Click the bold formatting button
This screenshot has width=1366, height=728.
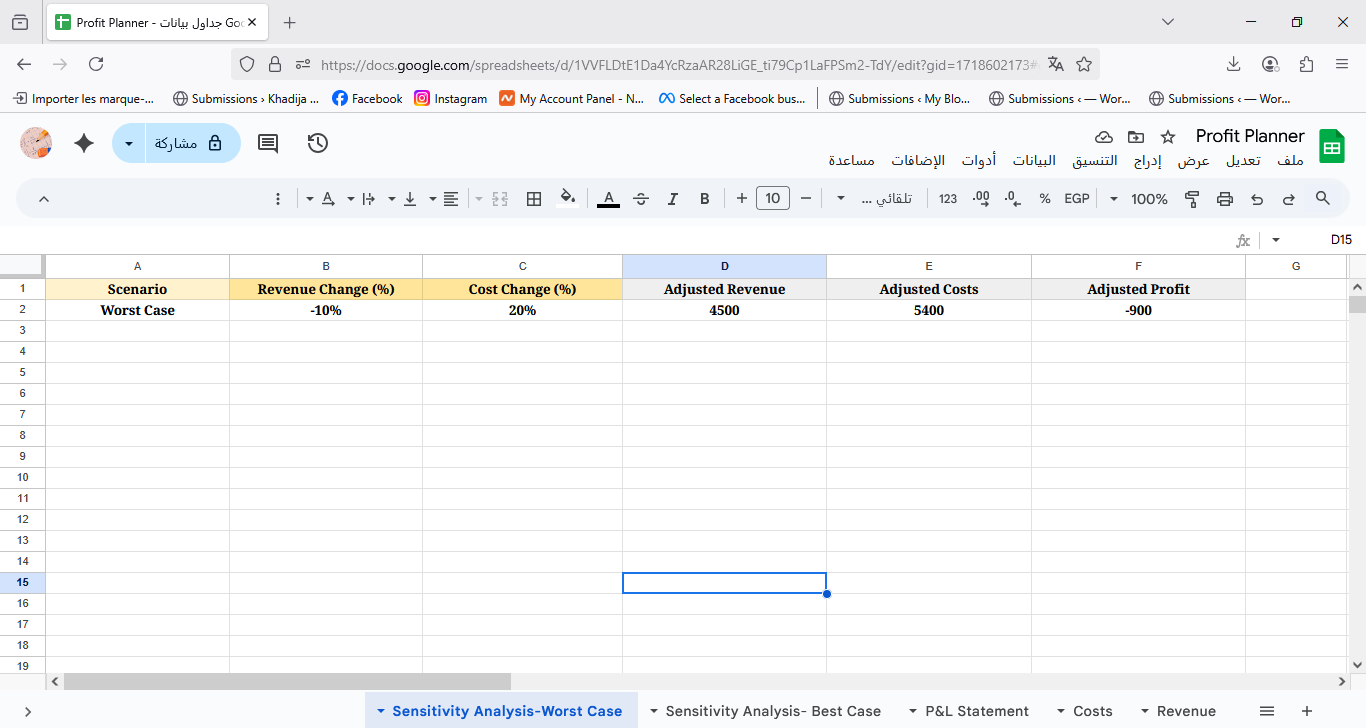705,199
